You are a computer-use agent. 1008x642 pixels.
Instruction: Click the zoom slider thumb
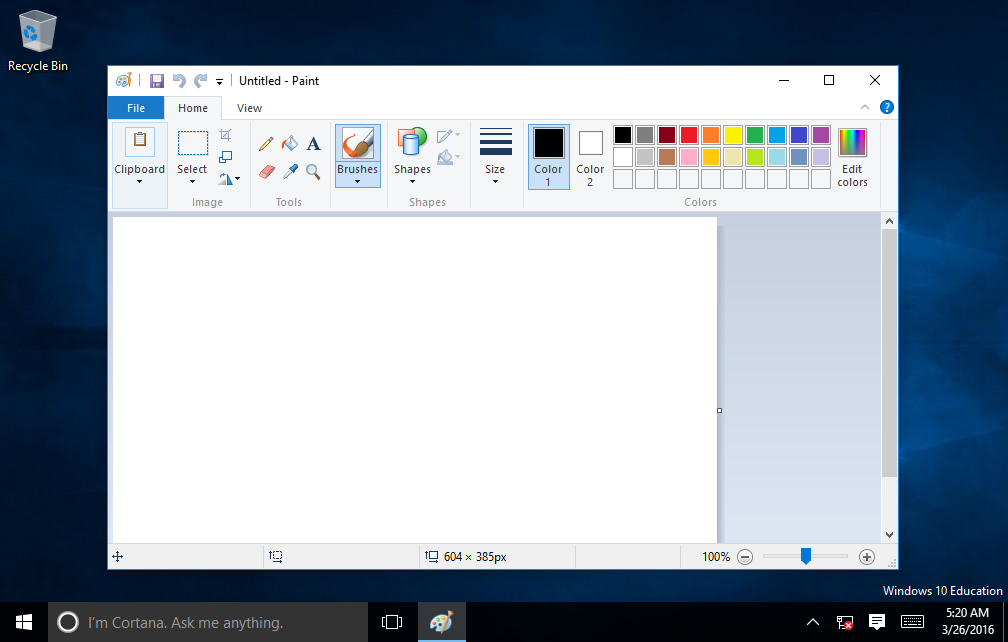(x=806, y=557)
